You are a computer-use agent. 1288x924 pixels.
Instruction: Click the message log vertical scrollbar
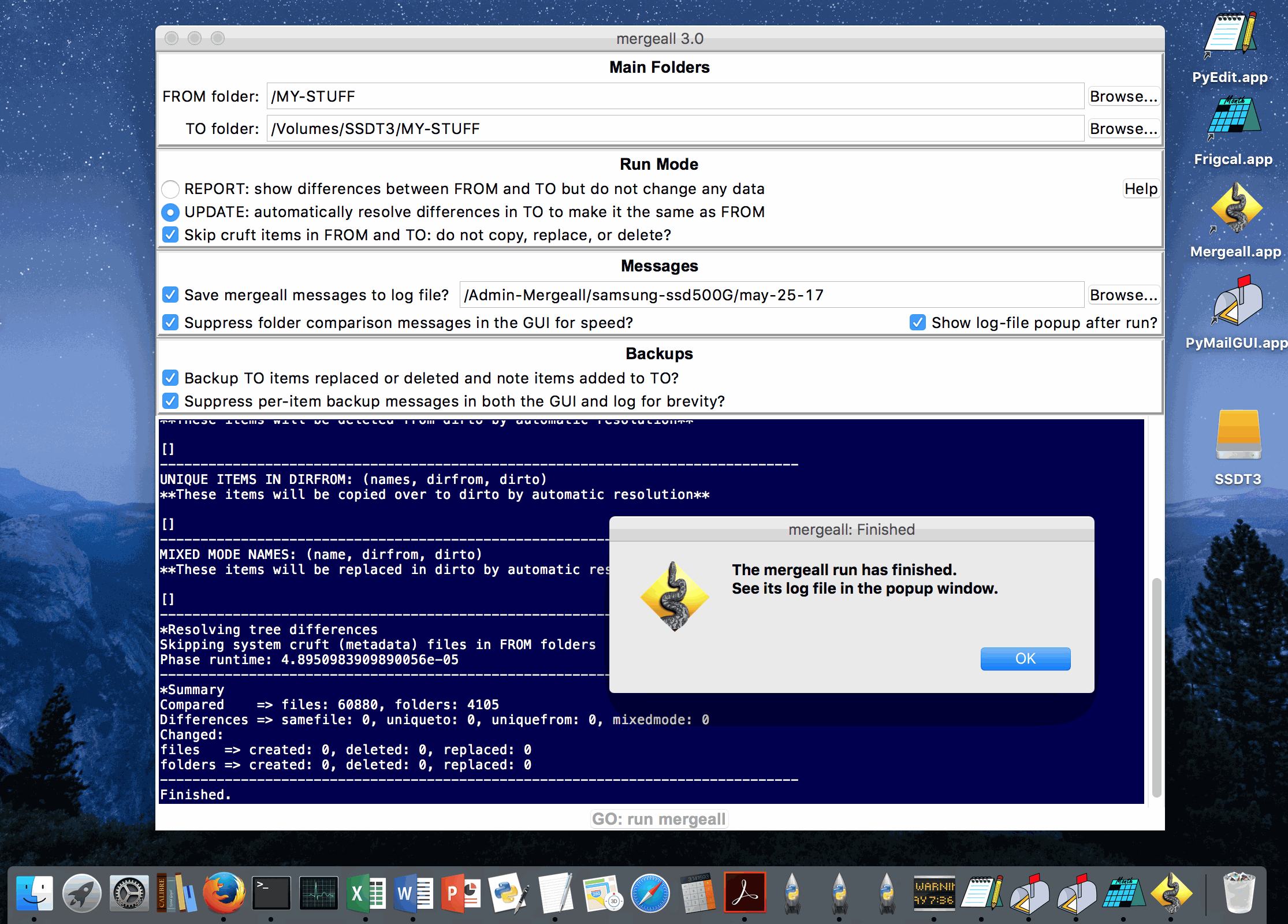pos(1156,687)
